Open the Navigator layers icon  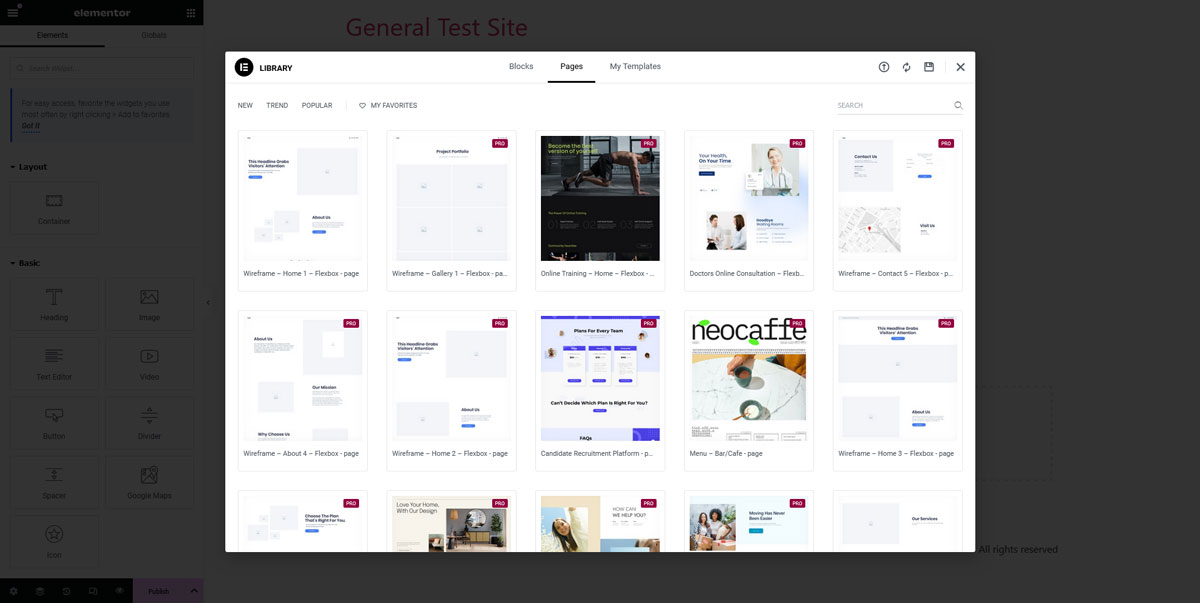[40, 591]
